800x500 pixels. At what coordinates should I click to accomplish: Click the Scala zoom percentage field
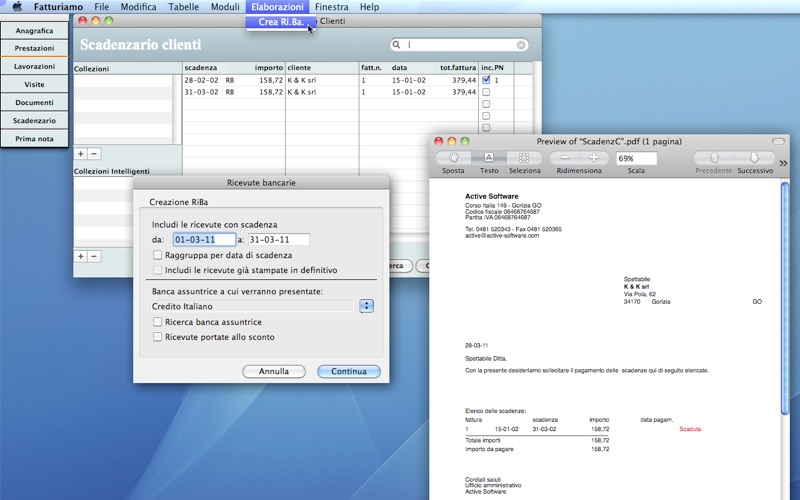(x=636, y=158)
